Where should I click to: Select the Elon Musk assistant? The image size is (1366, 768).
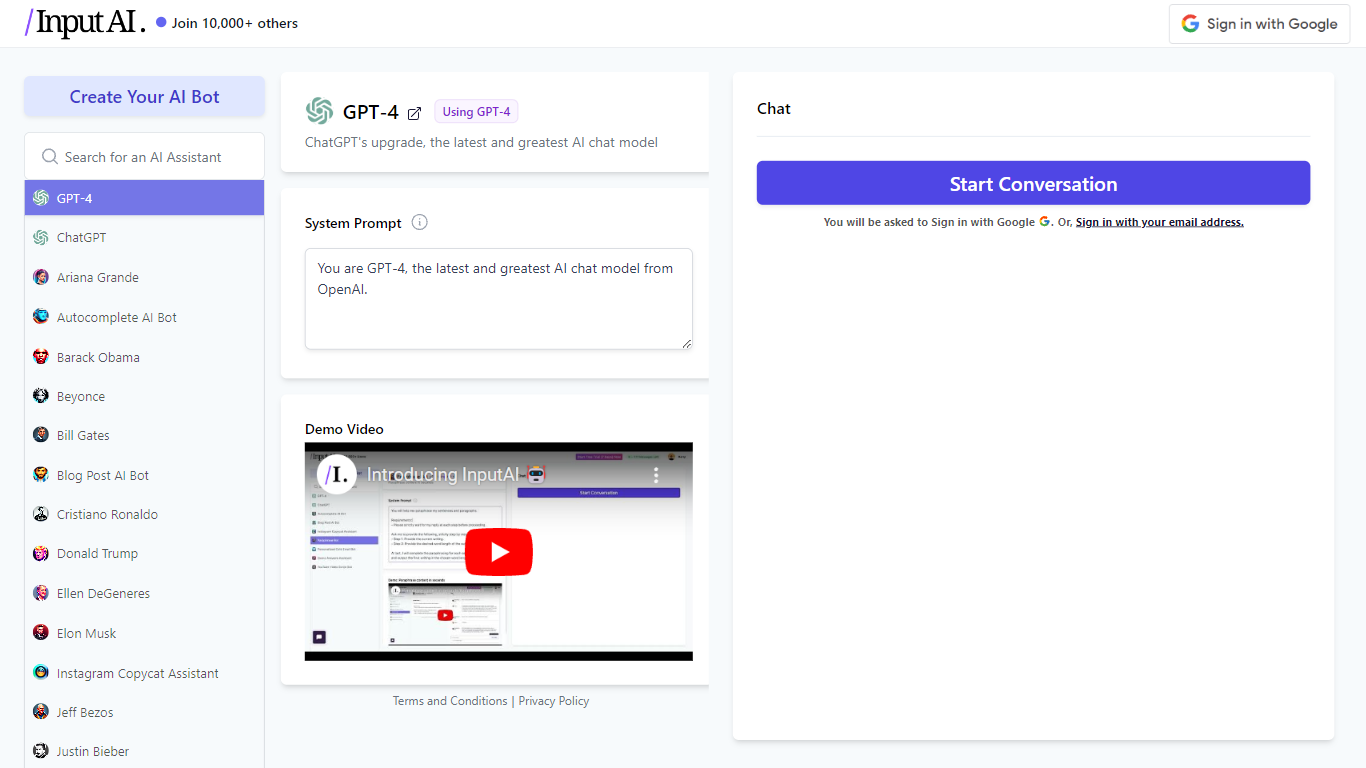point(145,633)
